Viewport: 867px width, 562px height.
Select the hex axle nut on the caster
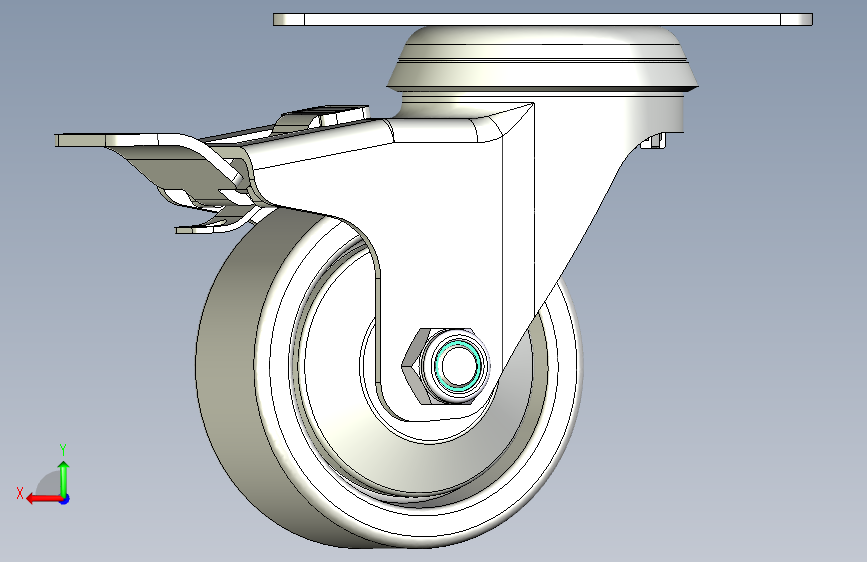pos(415,366)
